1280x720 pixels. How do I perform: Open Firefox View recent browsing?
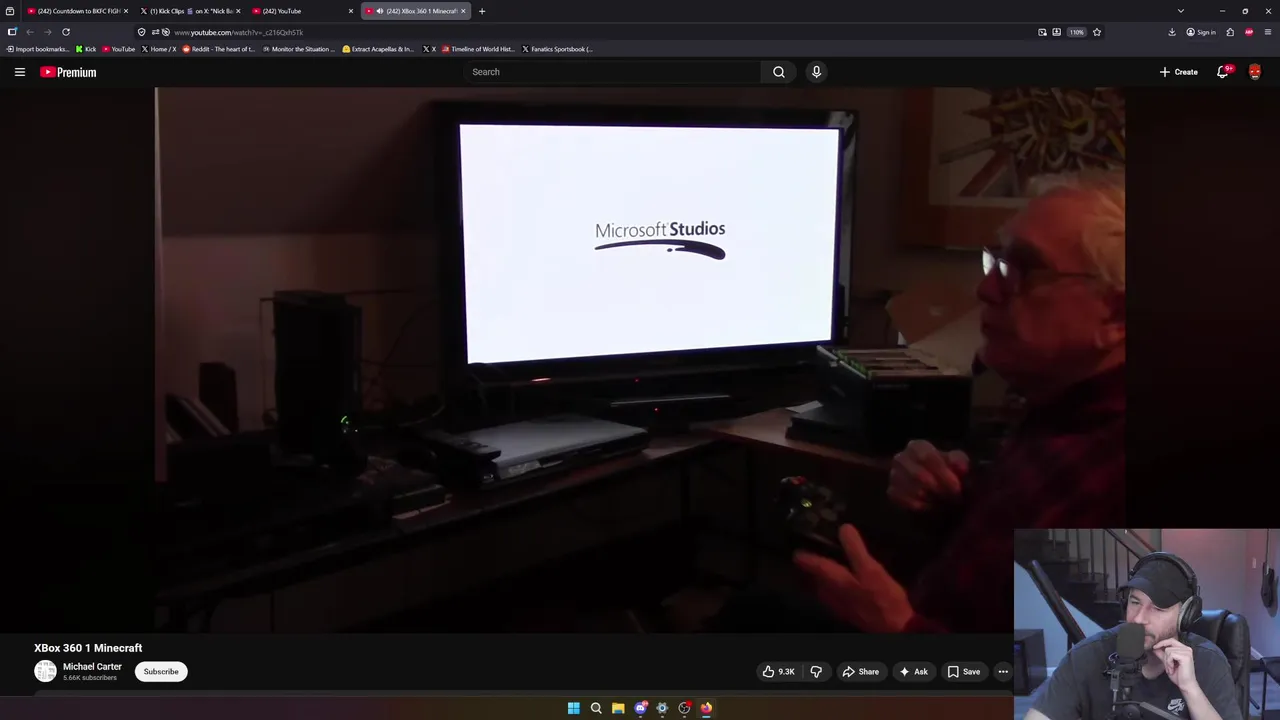(x=10, y=11)
